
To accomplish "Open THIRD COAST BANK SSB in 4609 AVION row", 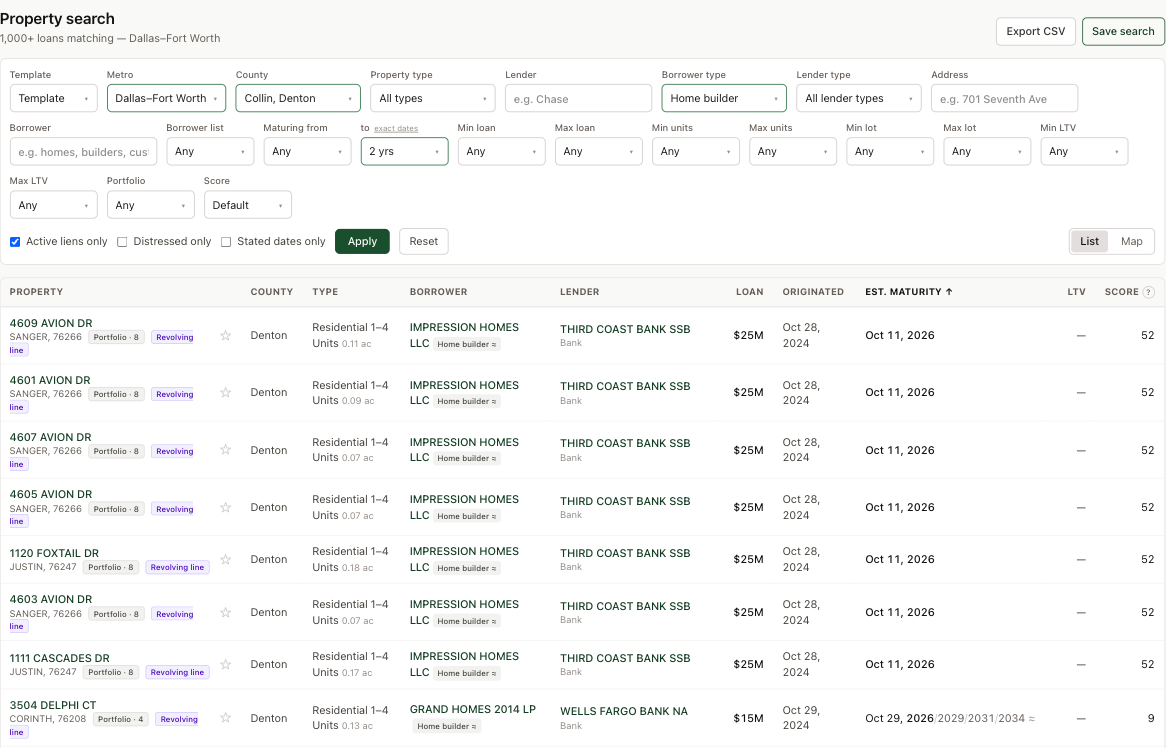I will coord(625,329).
